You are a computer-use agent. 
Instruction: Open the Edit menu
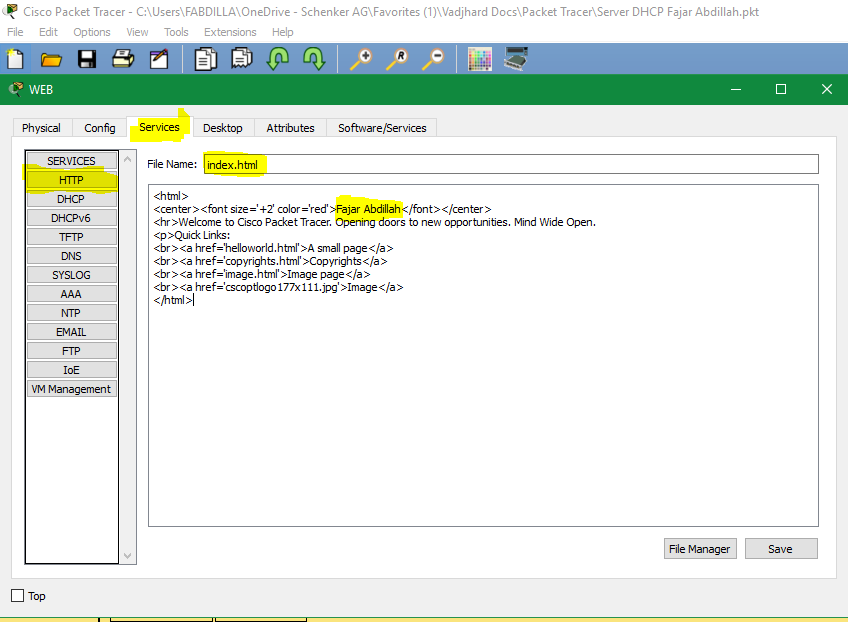(x=48, y=32)
